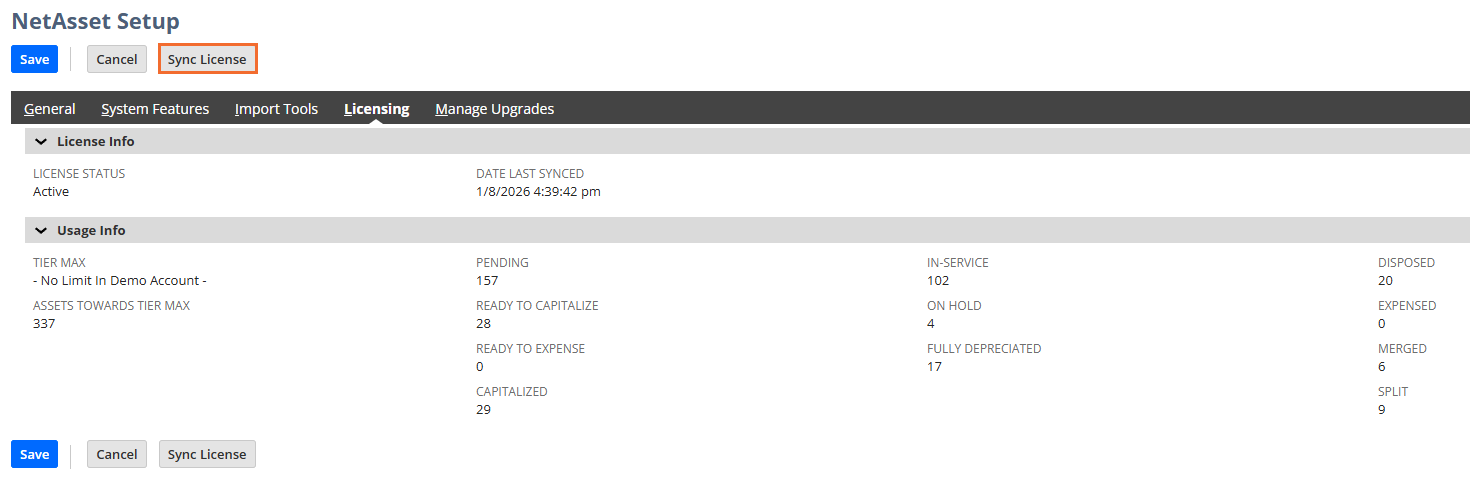The image size is (1470, 485).
Task: Open the Manage Upgrades tab
Action: [494, 109]
